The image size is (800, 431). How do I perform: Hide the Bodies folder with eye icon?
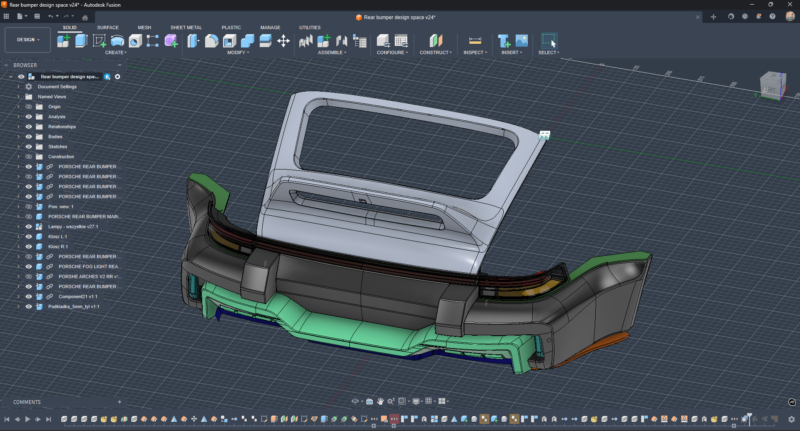(x=28, y=136)
